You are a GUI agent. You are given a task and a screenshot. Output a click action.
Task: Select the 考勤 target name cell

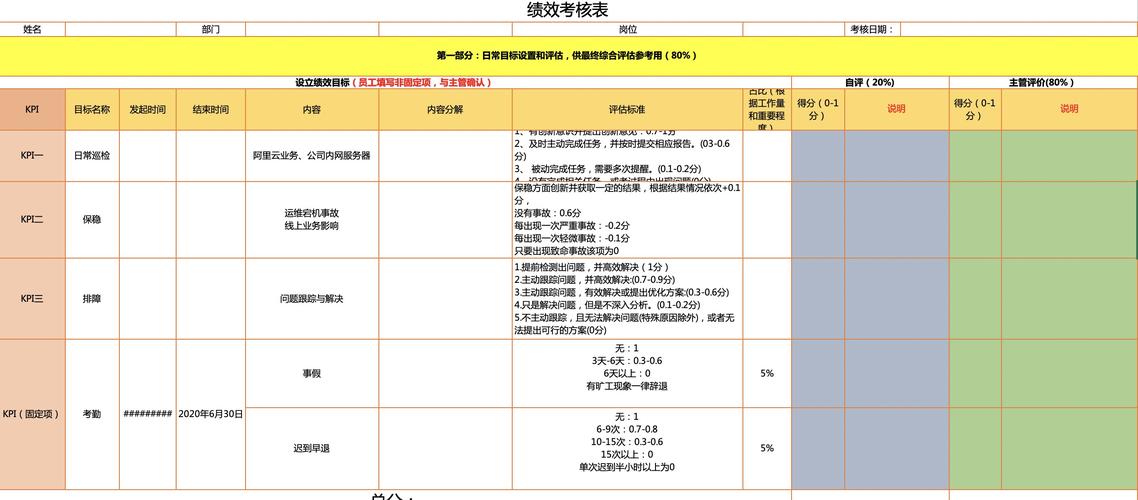(92, 414)
